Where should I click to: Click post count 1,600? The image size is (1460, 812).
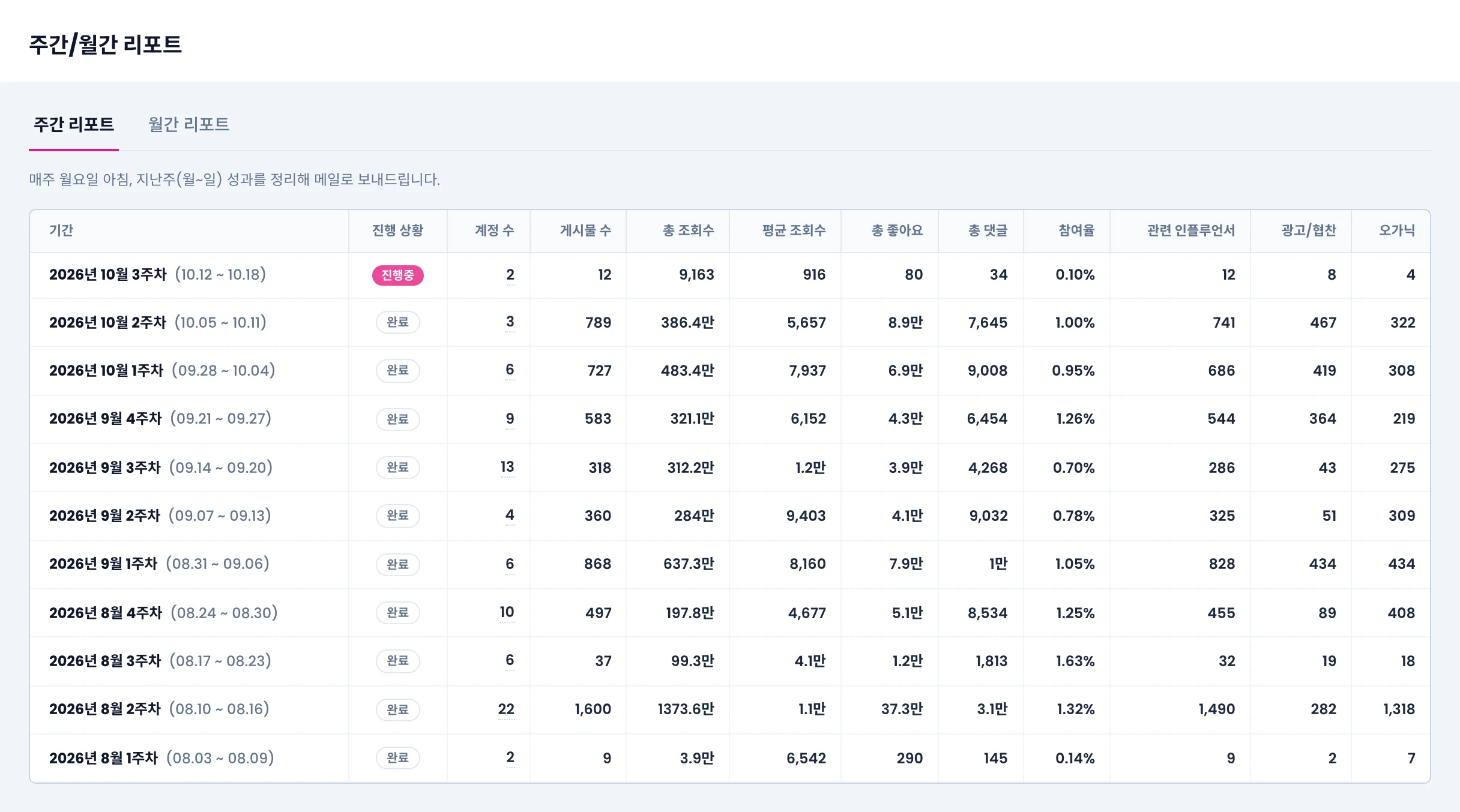click(593, 709)
